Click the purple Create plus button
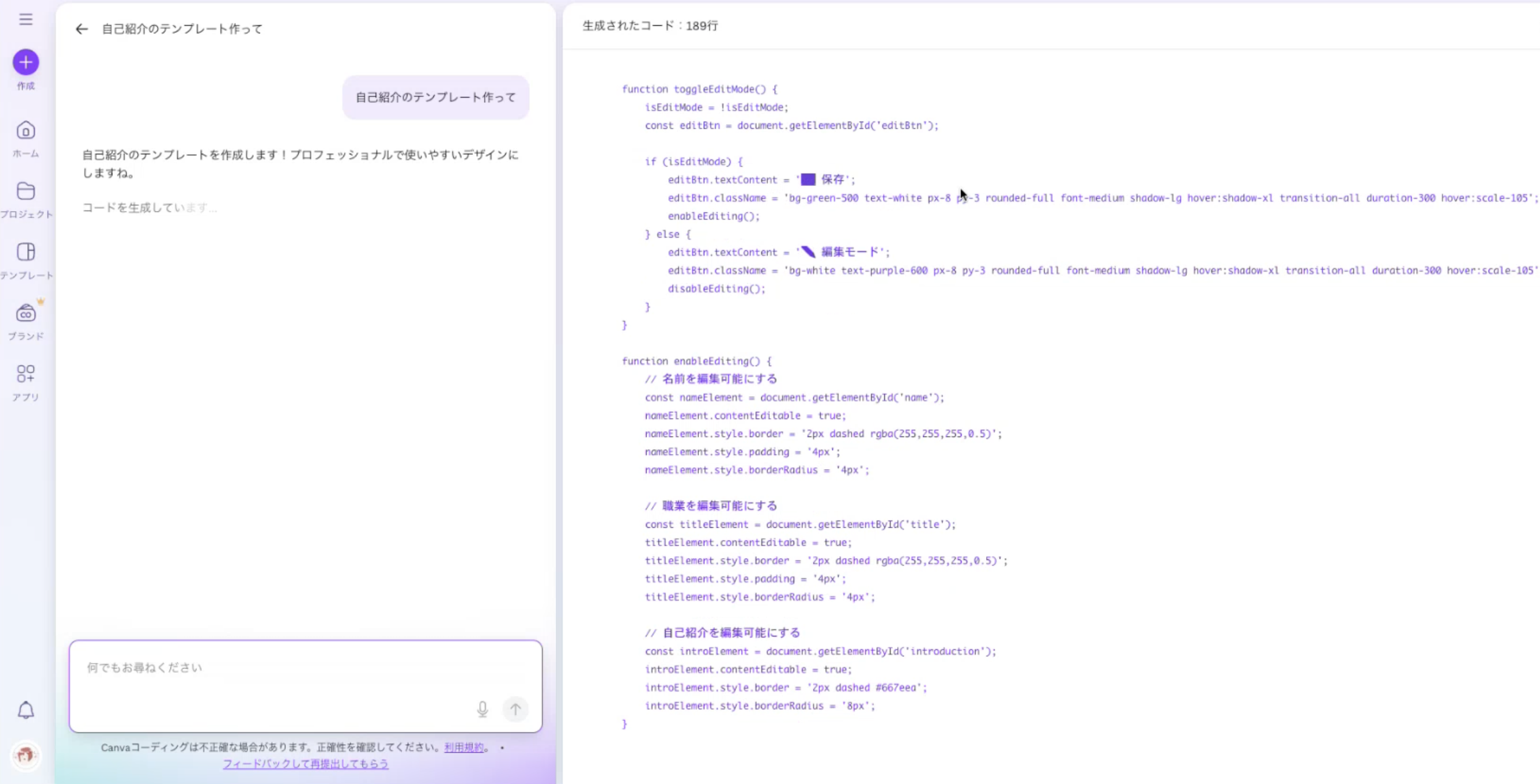Image resolution: width=1540 pixels, height=784 pixels. point(25,62)
